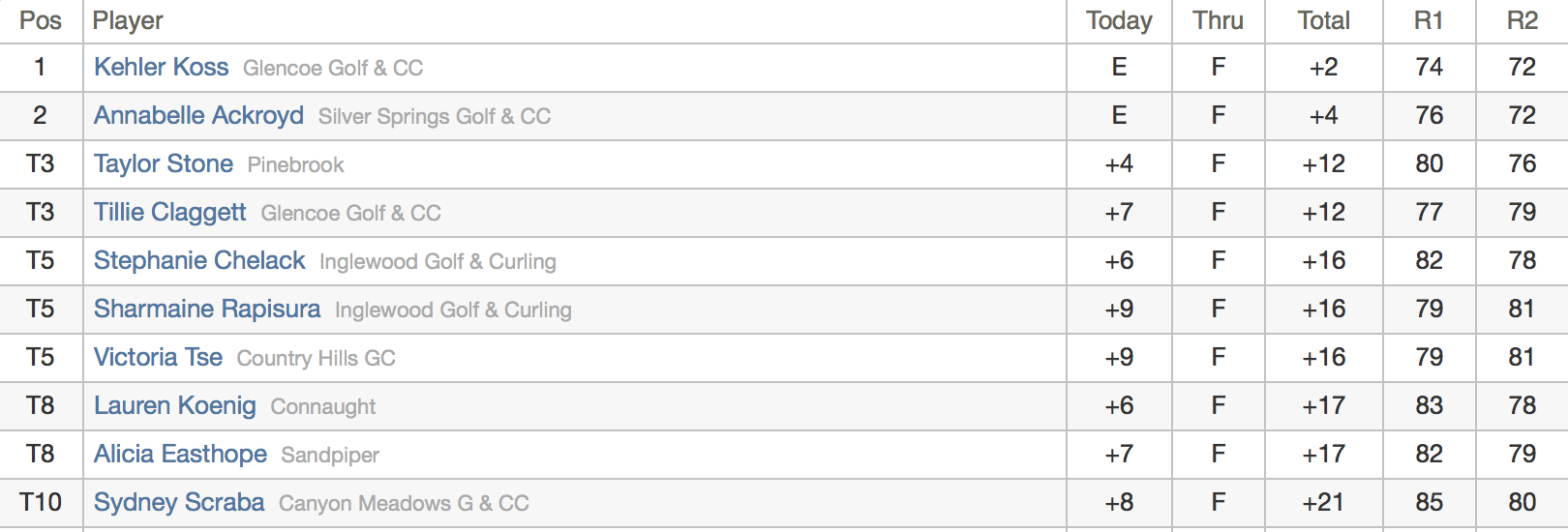
Task: Click Sydney Scraba player name
Action: (178, 502)
